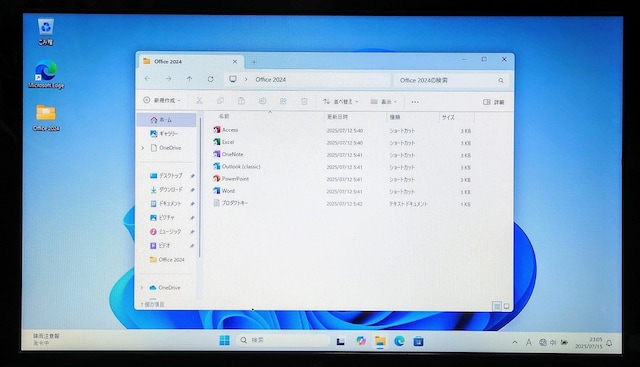Open the view options dropdown
This screenshot has width=640, height=367.
coord(384,102)
